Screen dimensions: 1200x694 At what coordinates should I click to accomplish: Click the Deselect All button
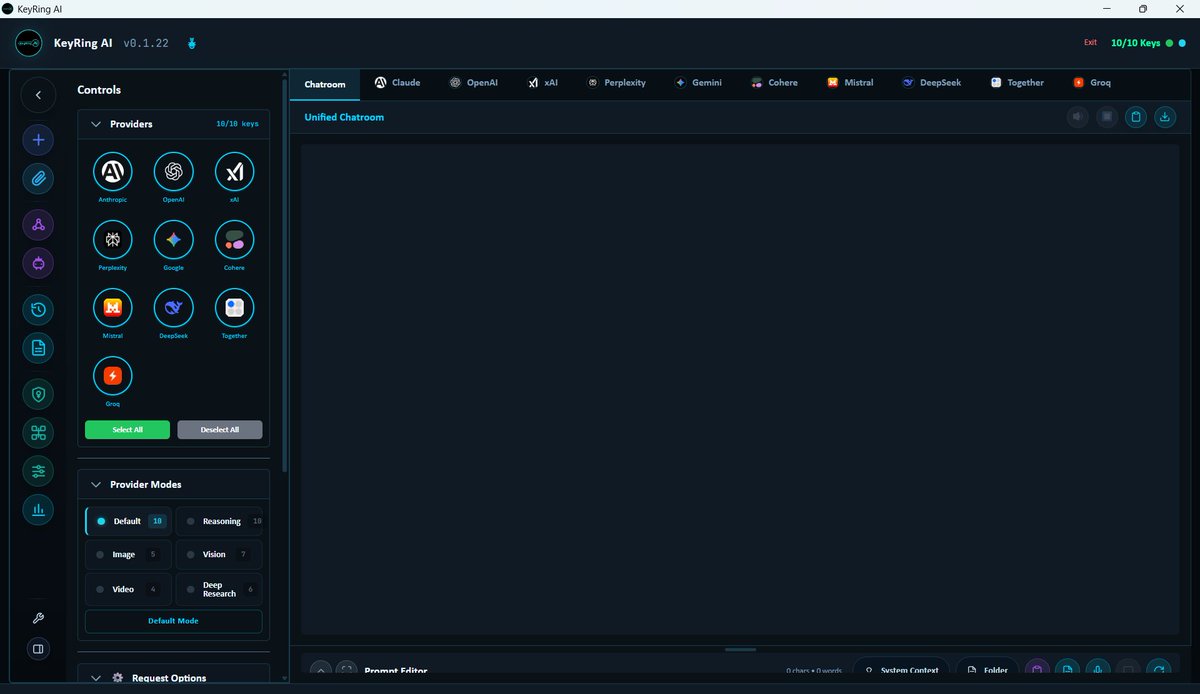click(220, 430)
